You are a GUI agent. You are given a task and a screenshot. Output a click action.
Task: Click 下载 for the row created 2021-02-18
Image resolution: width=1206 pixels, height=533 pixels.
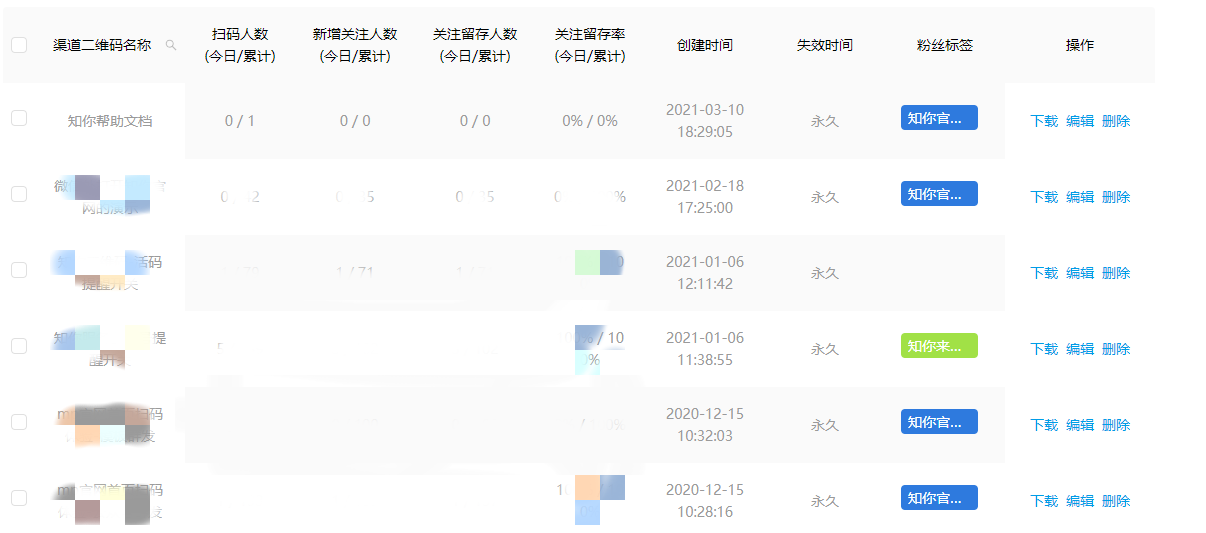[1044, 197]
